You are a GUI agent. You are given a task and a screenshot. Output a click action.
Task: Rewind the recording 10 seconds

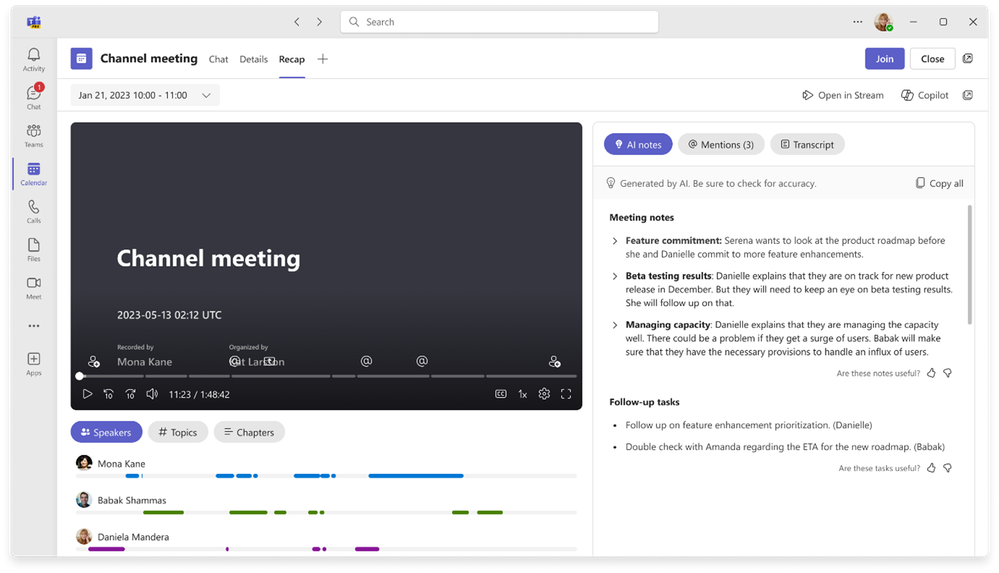pyautogui.click(x=108, y=394)
